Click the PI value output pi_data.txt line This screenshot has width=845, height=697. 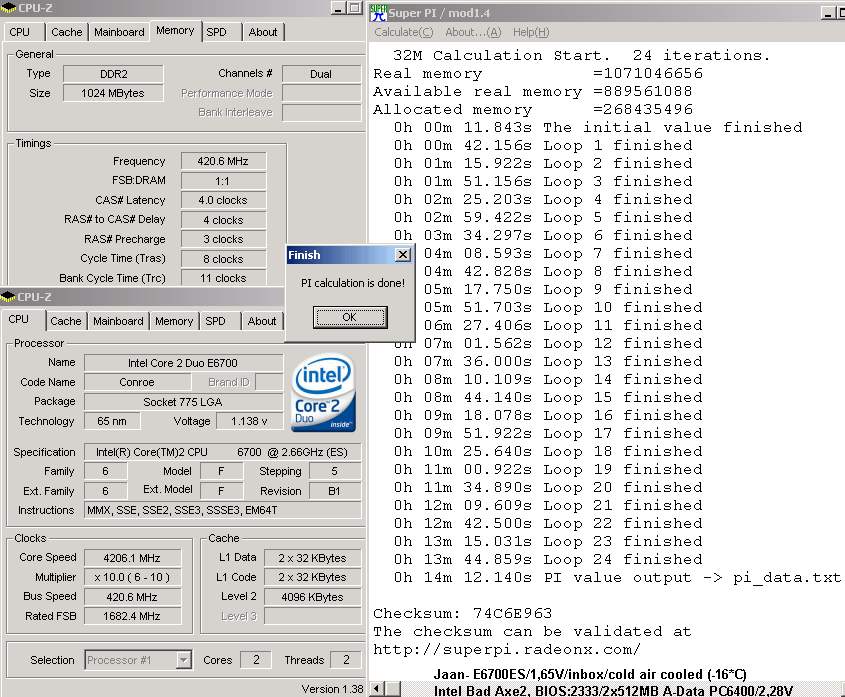[x=617, y=577]
